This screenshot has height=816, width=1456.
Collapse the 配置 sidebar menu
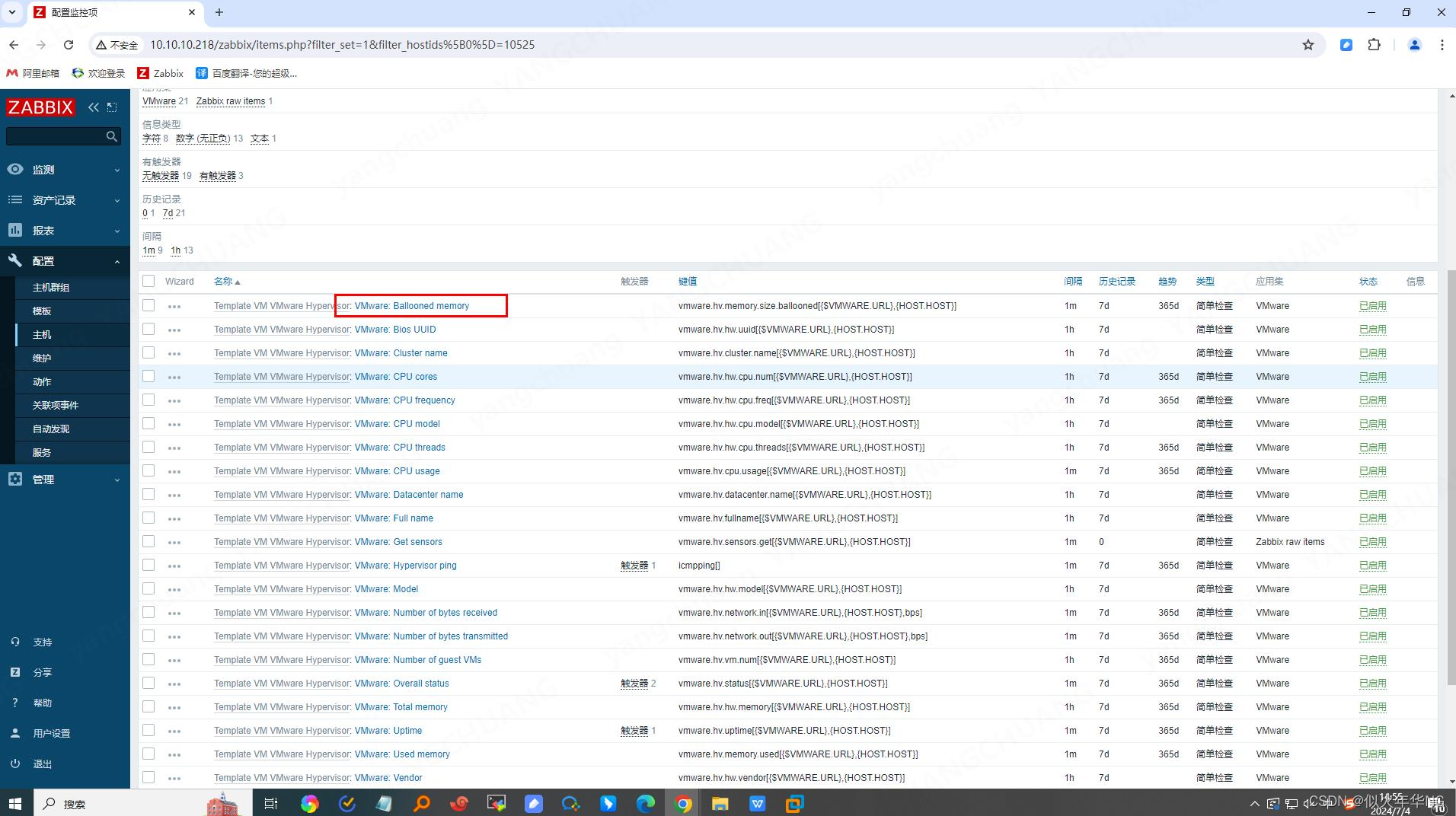tap(65, 261)
